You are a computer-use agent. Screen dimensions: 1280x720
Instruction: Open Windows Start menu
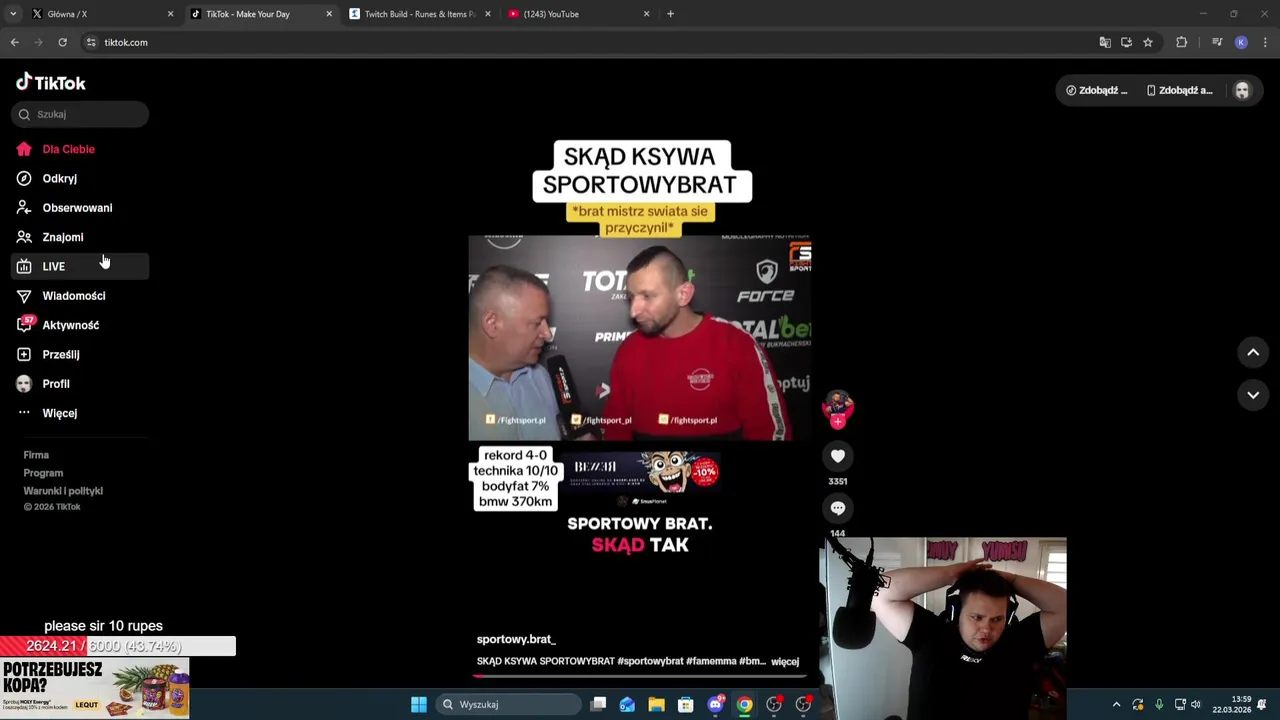419,704
